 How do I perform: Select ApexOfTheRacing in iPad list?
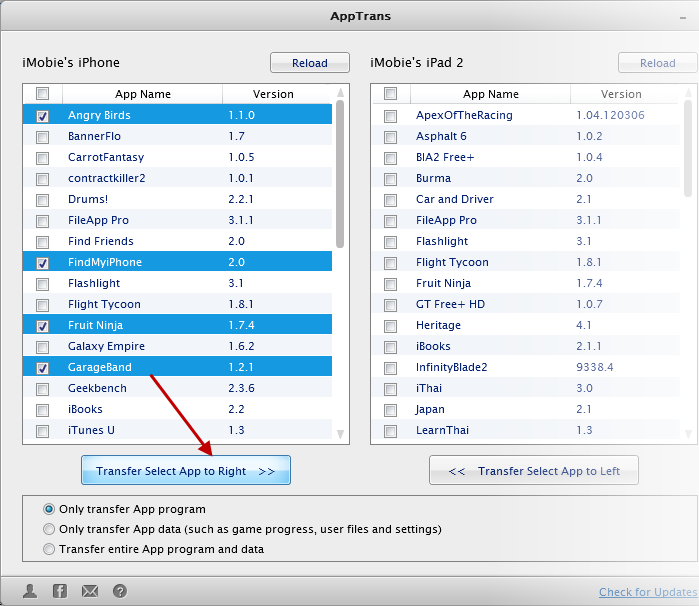(x=526, y=115)
